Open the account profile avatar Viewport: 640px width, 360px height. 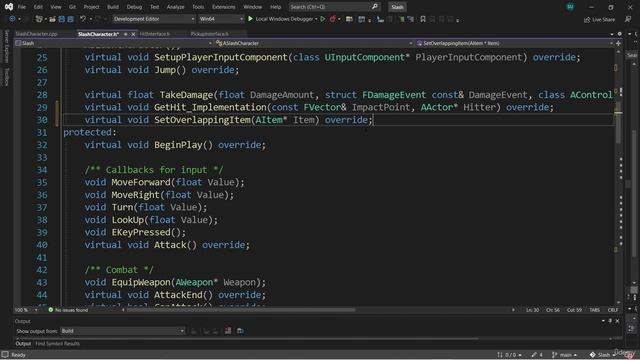tap(570, 7)
